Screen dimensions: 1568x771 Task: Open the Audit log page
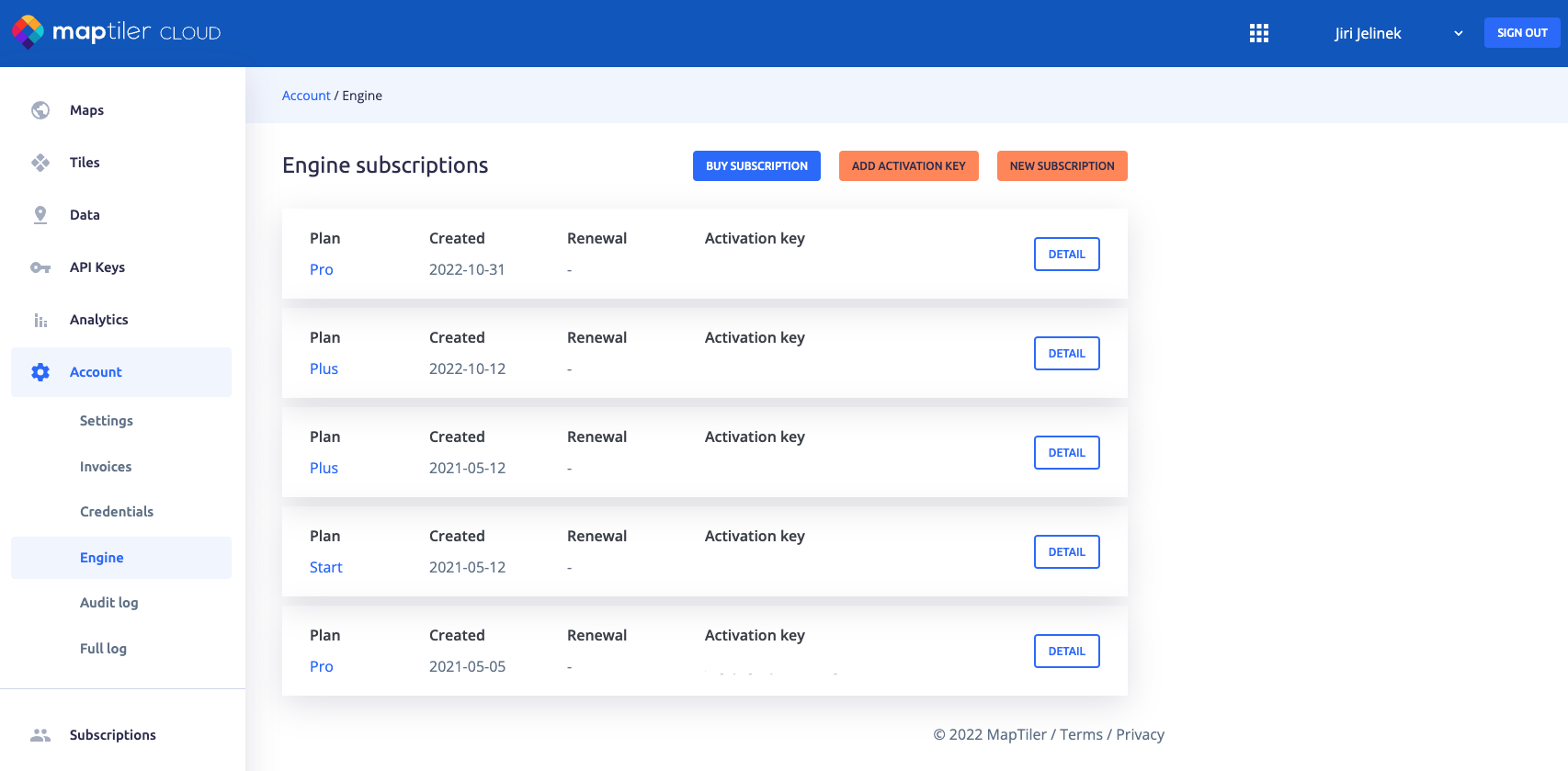click(x=108, y=603)
